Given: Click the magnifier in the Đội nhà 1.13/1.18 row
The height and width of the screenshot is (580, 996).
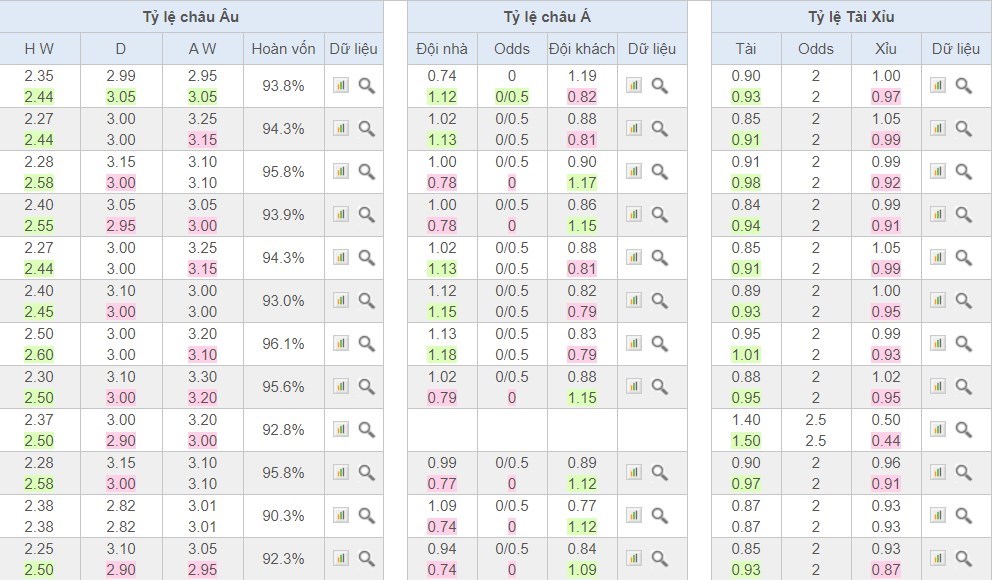Looking at the screenshot, I should pos(659,344).
